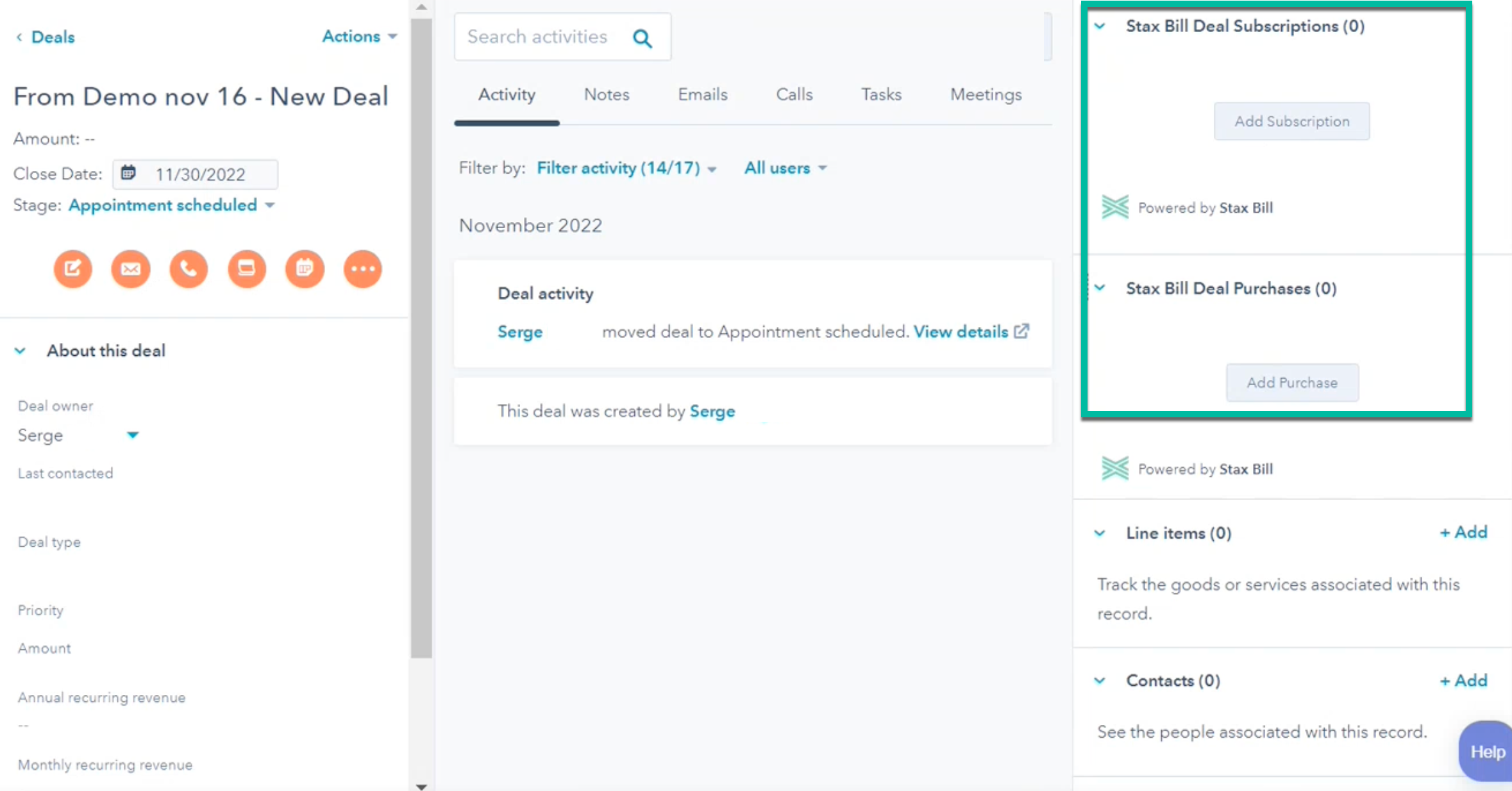The width and height of the screenshot is (1512, 791).
Task: Click the Annual recurring revenue label
Action: coord(102,697)
